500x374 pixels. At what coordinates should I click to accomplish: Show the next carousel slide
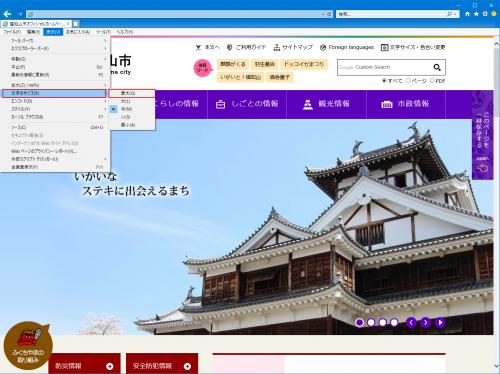click(x=425, y=322)
